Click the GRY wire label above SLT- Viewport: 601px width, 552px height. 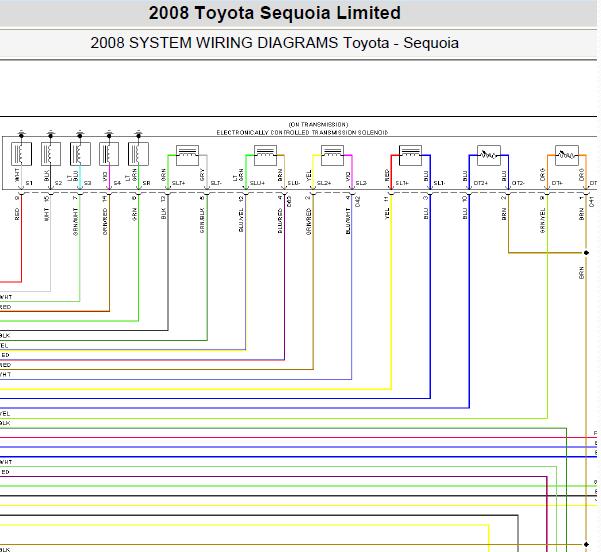tap(202, 175)
